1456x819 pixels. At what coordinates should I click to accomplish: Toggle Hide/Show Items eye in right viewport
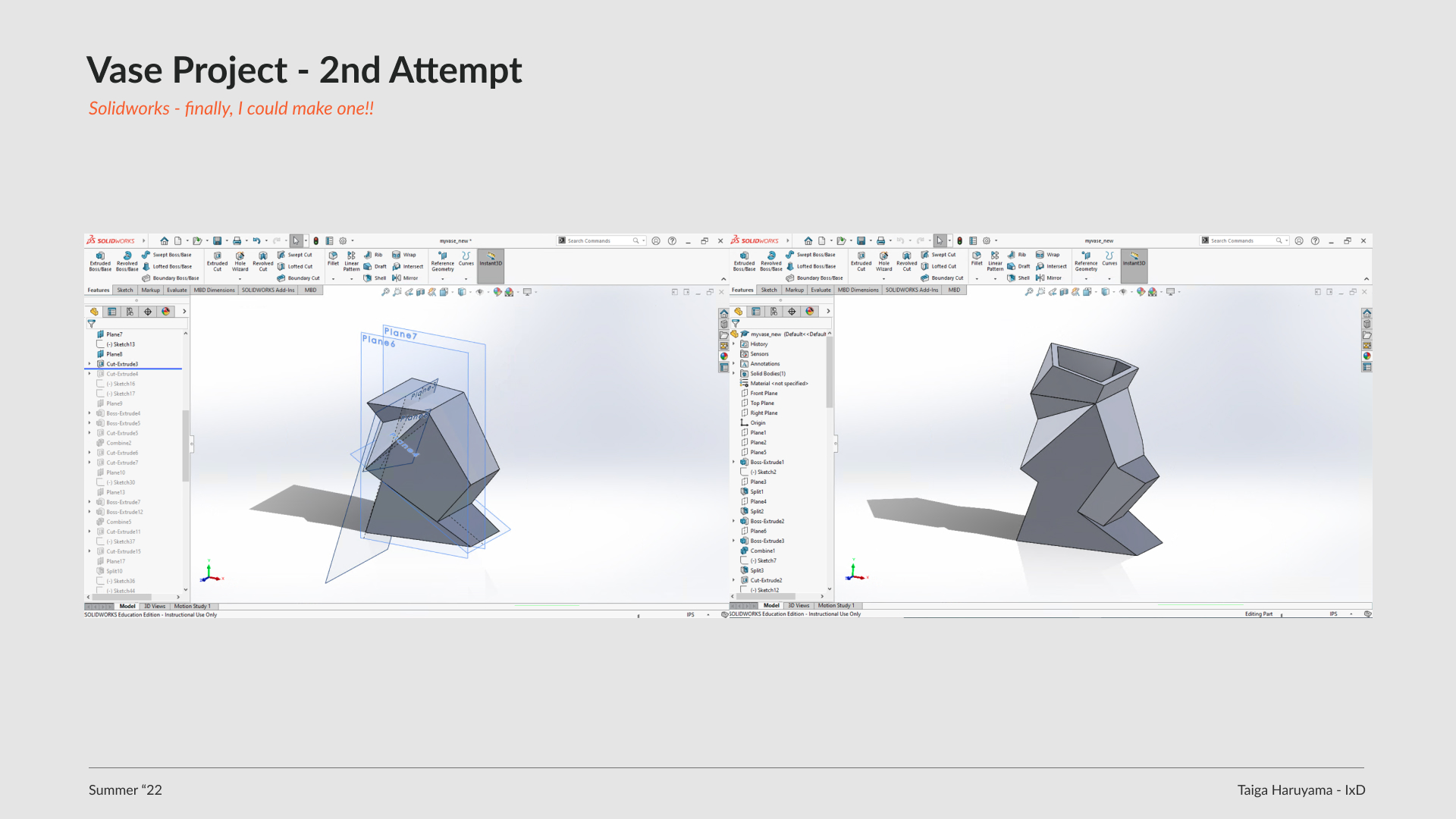click(1122, 292)
